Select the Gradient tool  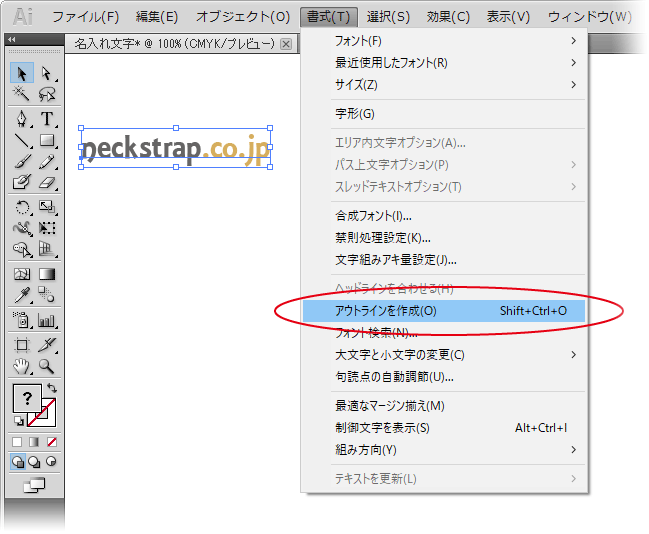coord(47,274)
